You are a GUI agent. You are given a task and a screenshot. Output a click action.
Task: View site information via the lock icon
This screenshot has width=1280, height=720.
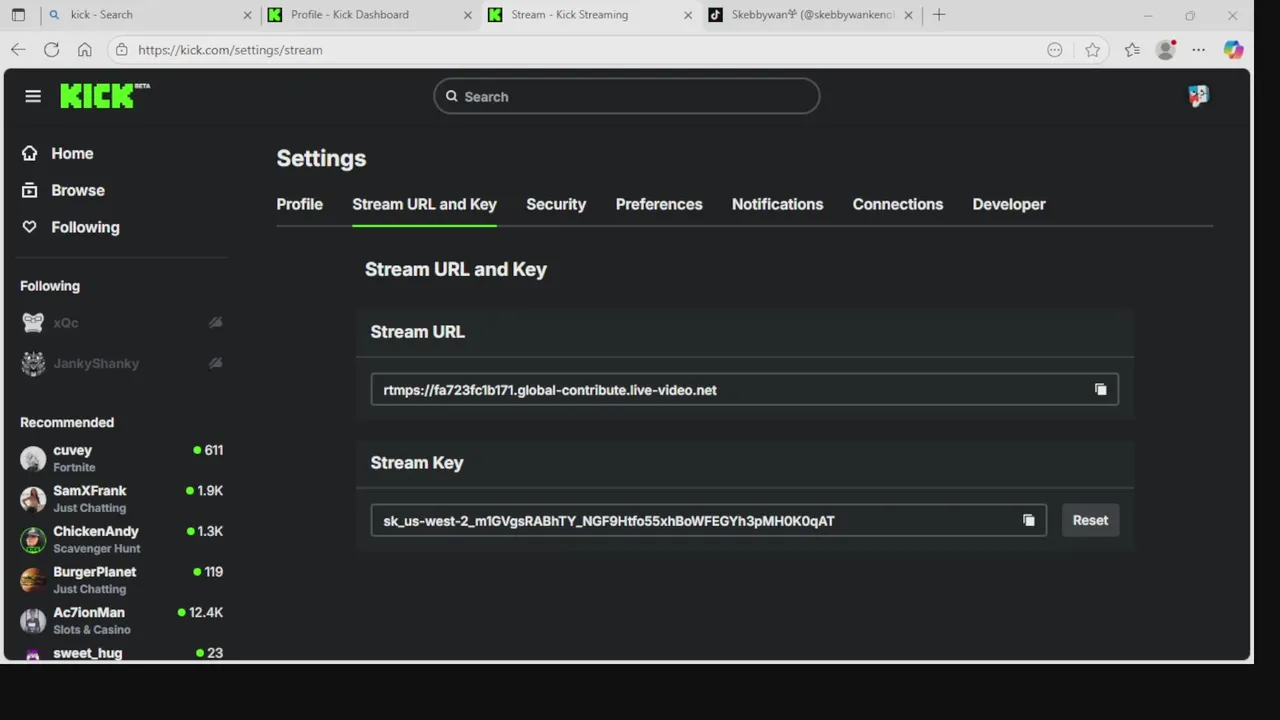pos(121,50)
